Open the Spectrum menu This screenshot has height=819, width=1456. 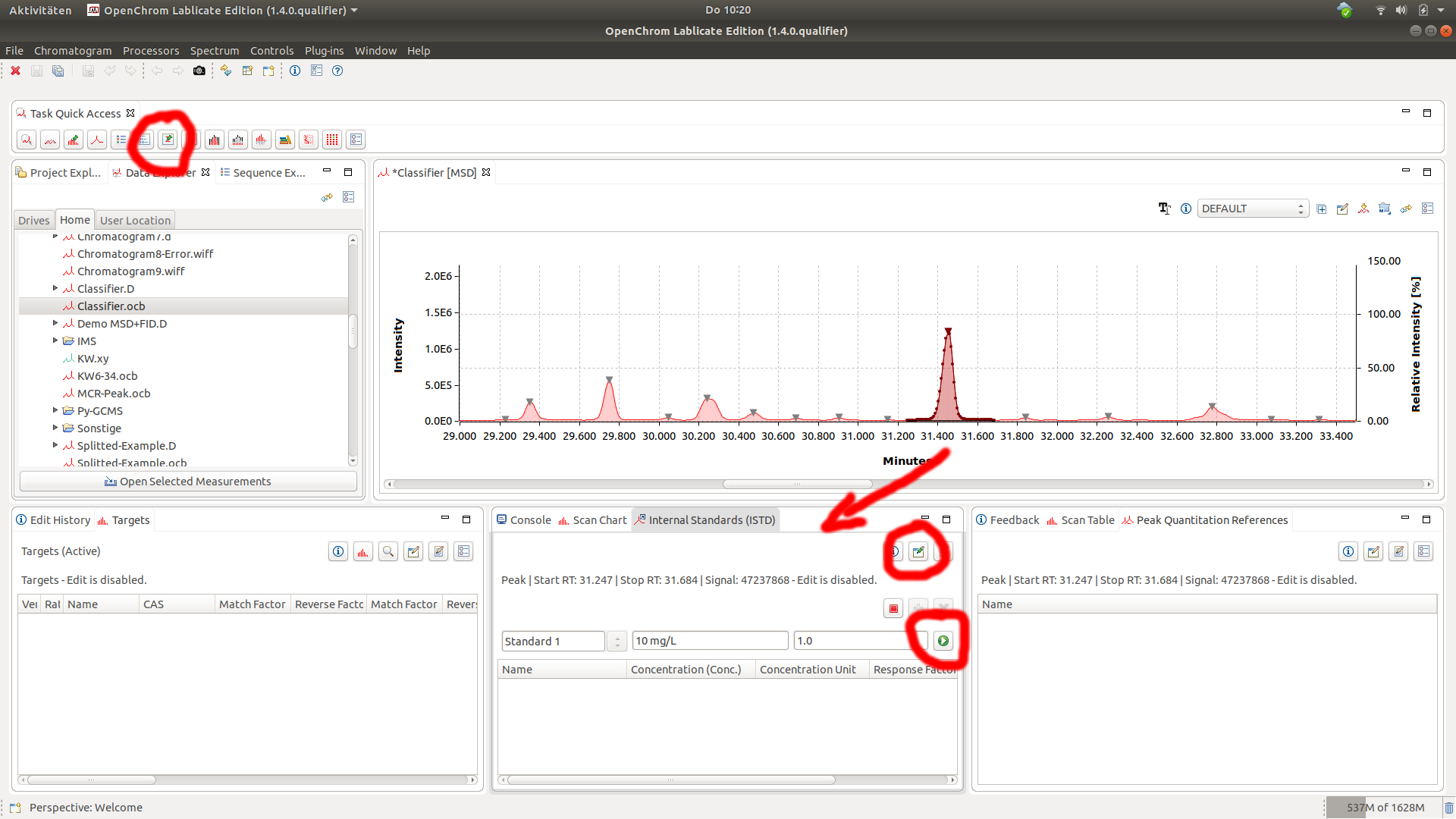coord(215,51)
